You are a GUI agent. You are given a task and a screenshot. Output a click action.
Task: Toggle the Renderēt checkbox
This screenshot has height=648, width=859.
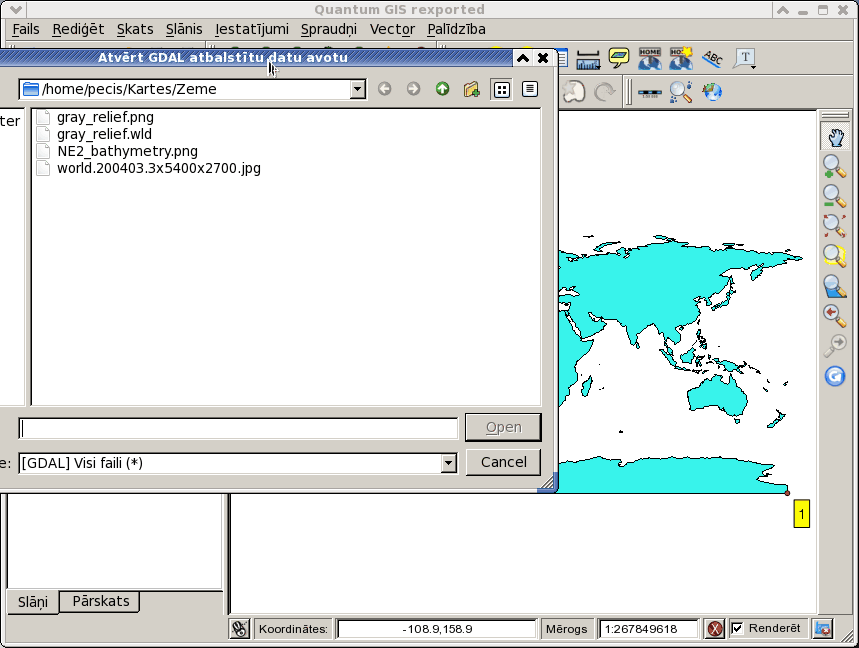pos(737,628)
